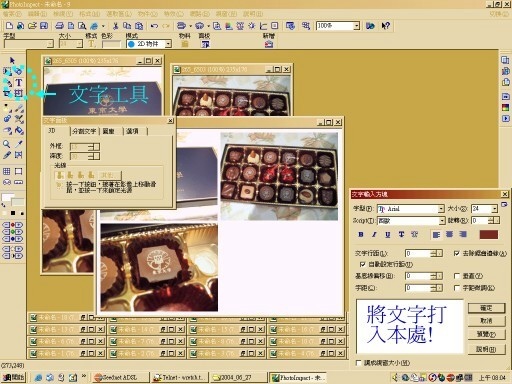Select the Crop tool in the toolbox
This screenshot has width=512, height=384.
[6, 93]
